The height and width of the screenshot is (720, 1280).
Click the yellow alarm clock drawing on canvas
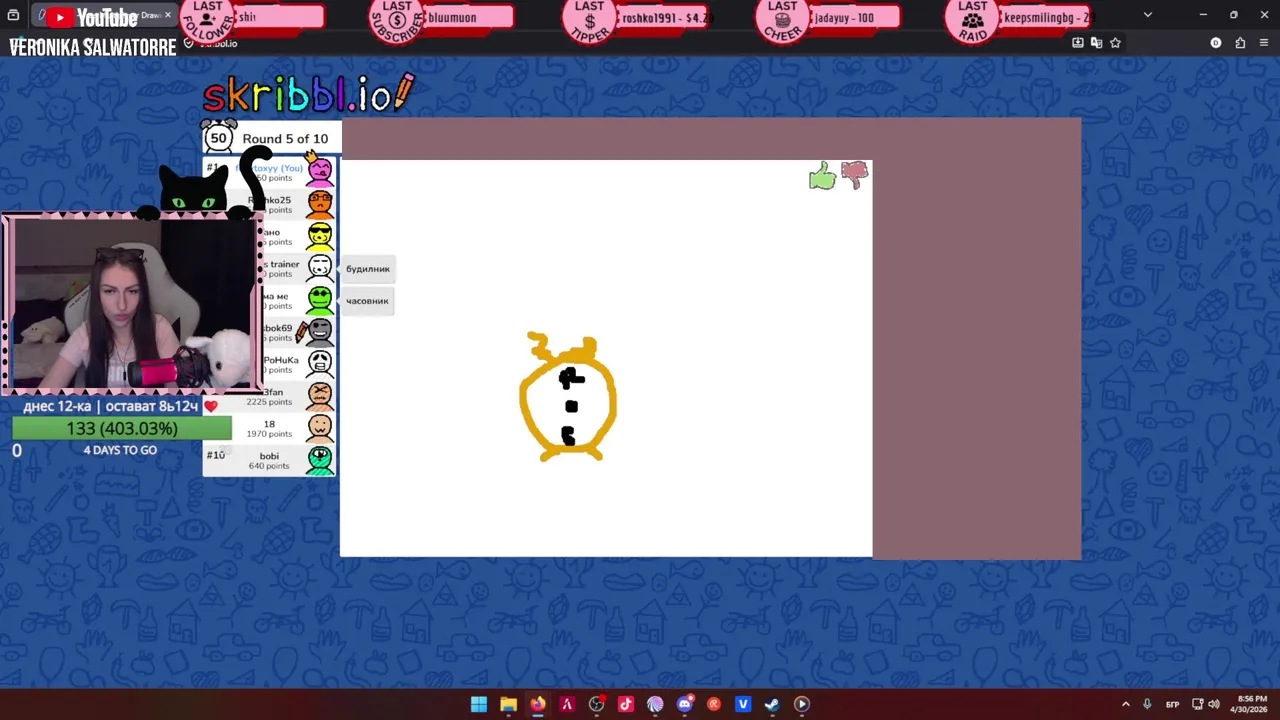568,396
